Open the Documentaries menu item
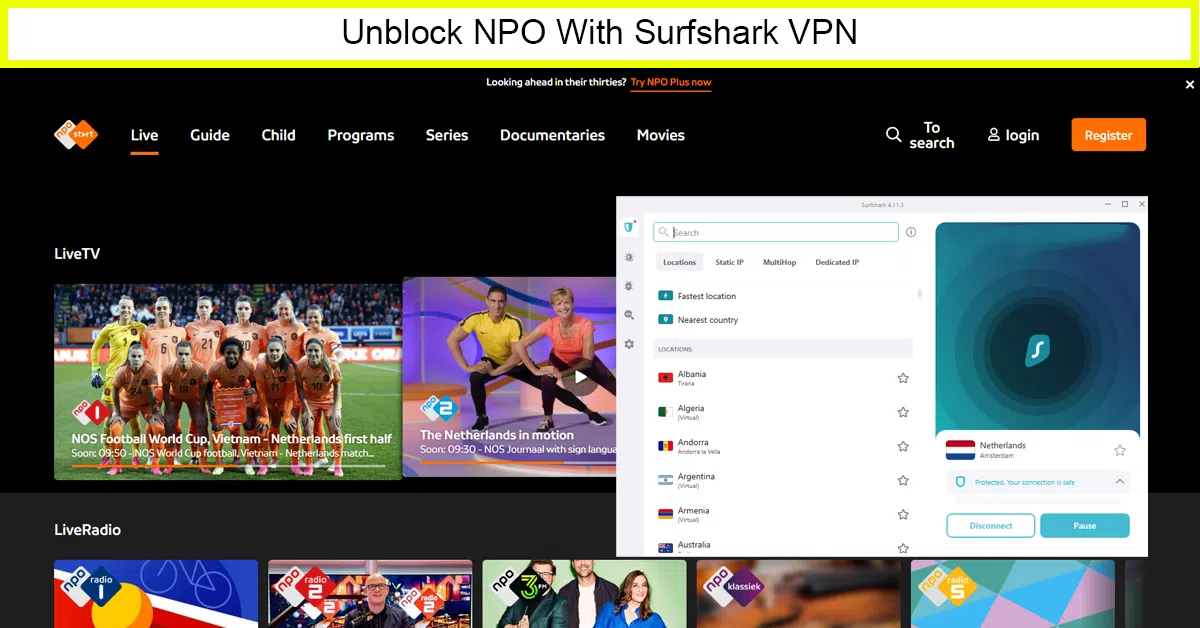Screen dimensions: 1200x628 tap(552, 135)
